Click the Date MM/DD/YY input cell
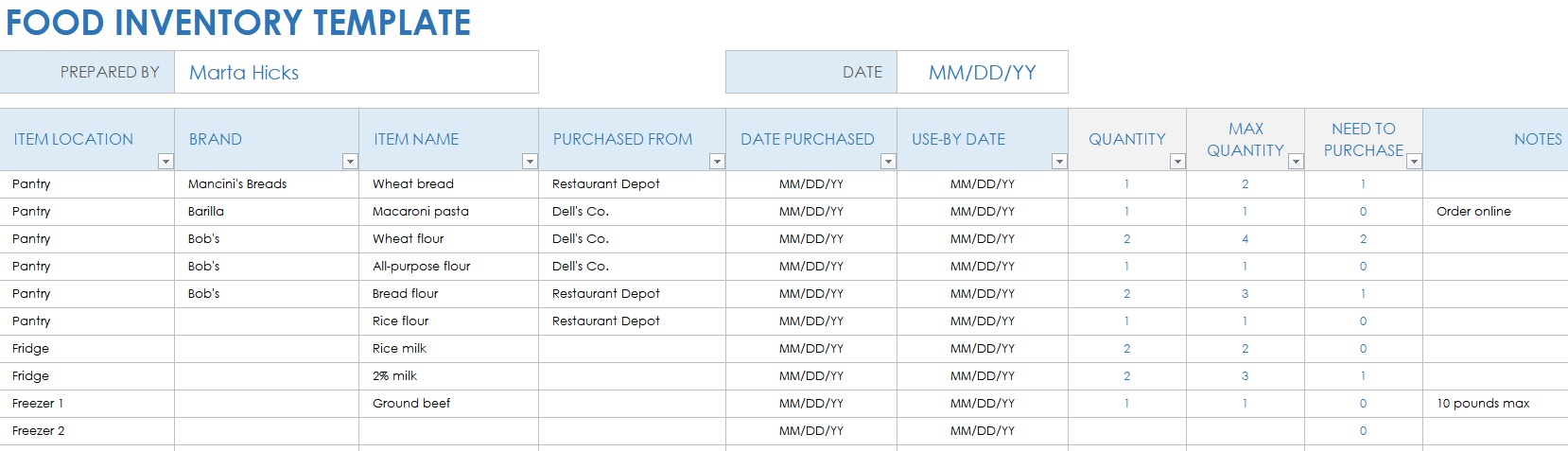Screen dimensions: 1568x451 click(x=982, y=73)
